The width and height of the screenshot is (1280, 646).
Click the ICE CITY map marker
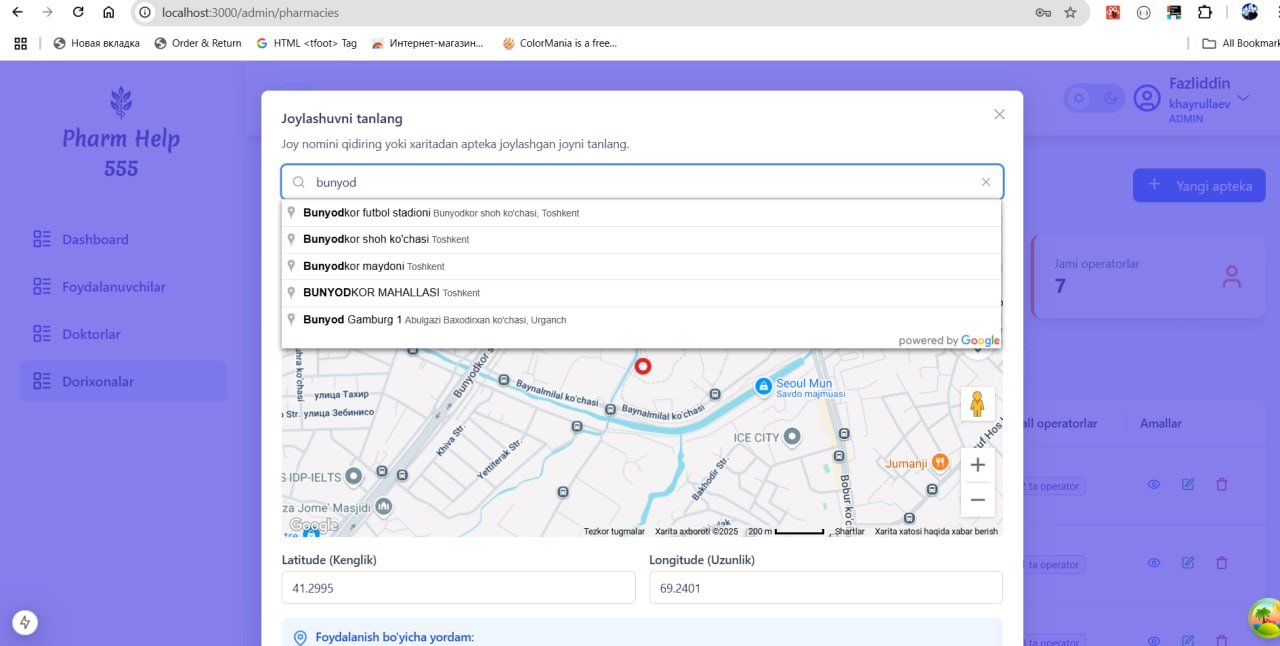[x=793, y=436]
